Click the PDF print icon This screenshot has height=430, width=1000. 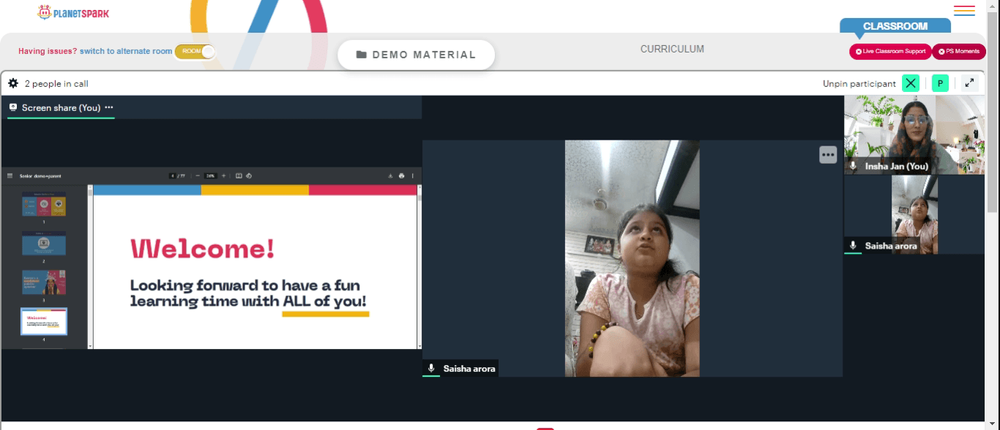click(401, 175)
